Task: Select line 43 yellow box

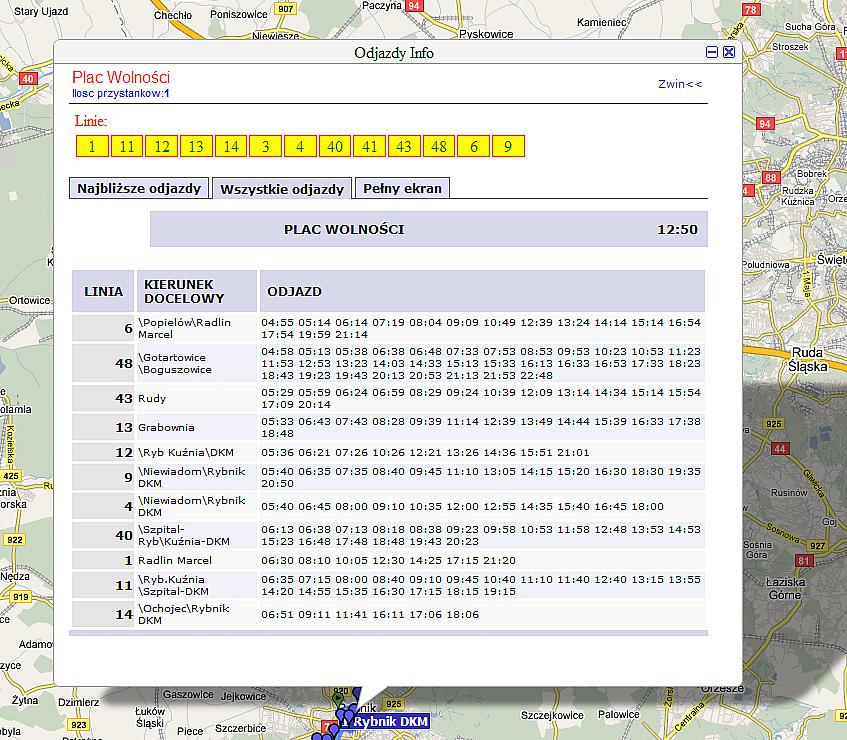Action: pos(404,146)
